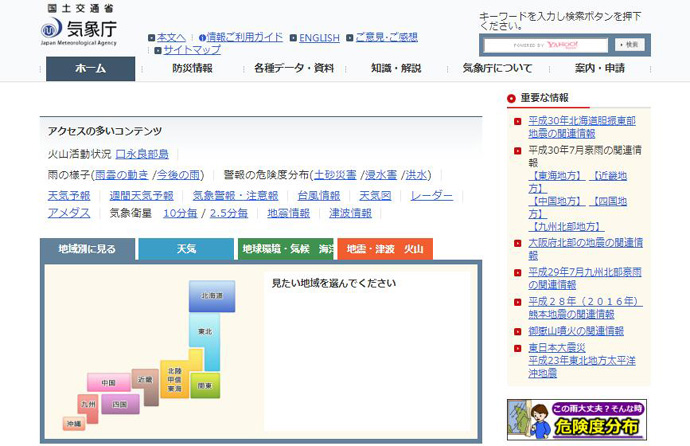
Task: Open the 2.5分毎 satellite link
Action: pos(229,213)
